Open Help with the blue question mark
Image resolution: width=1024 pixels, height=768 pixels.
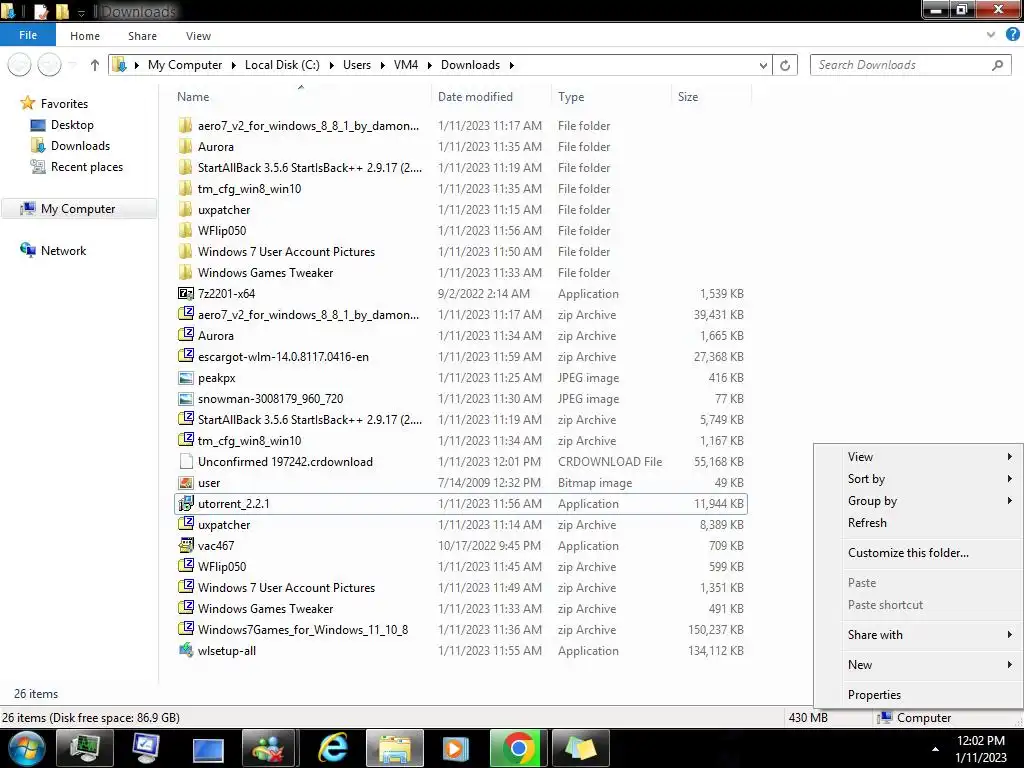[x=1013, y=35]
